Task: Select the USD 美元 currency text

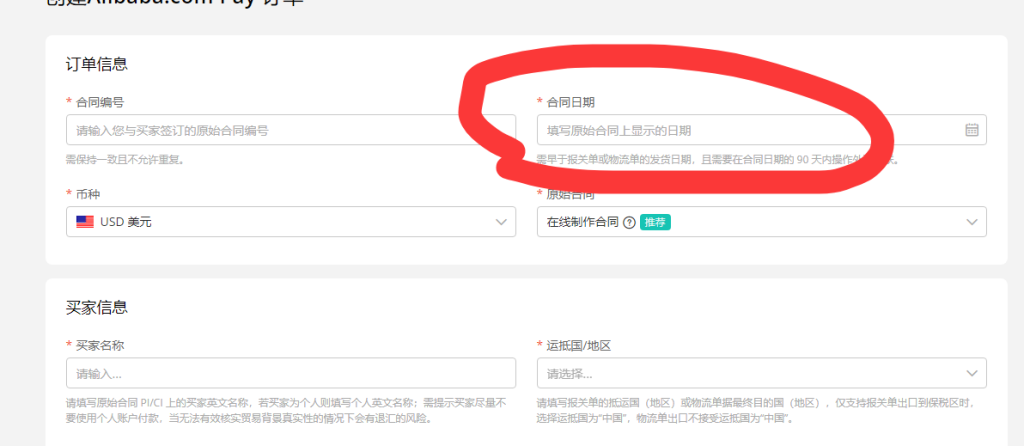Action: tap(126, 222)
